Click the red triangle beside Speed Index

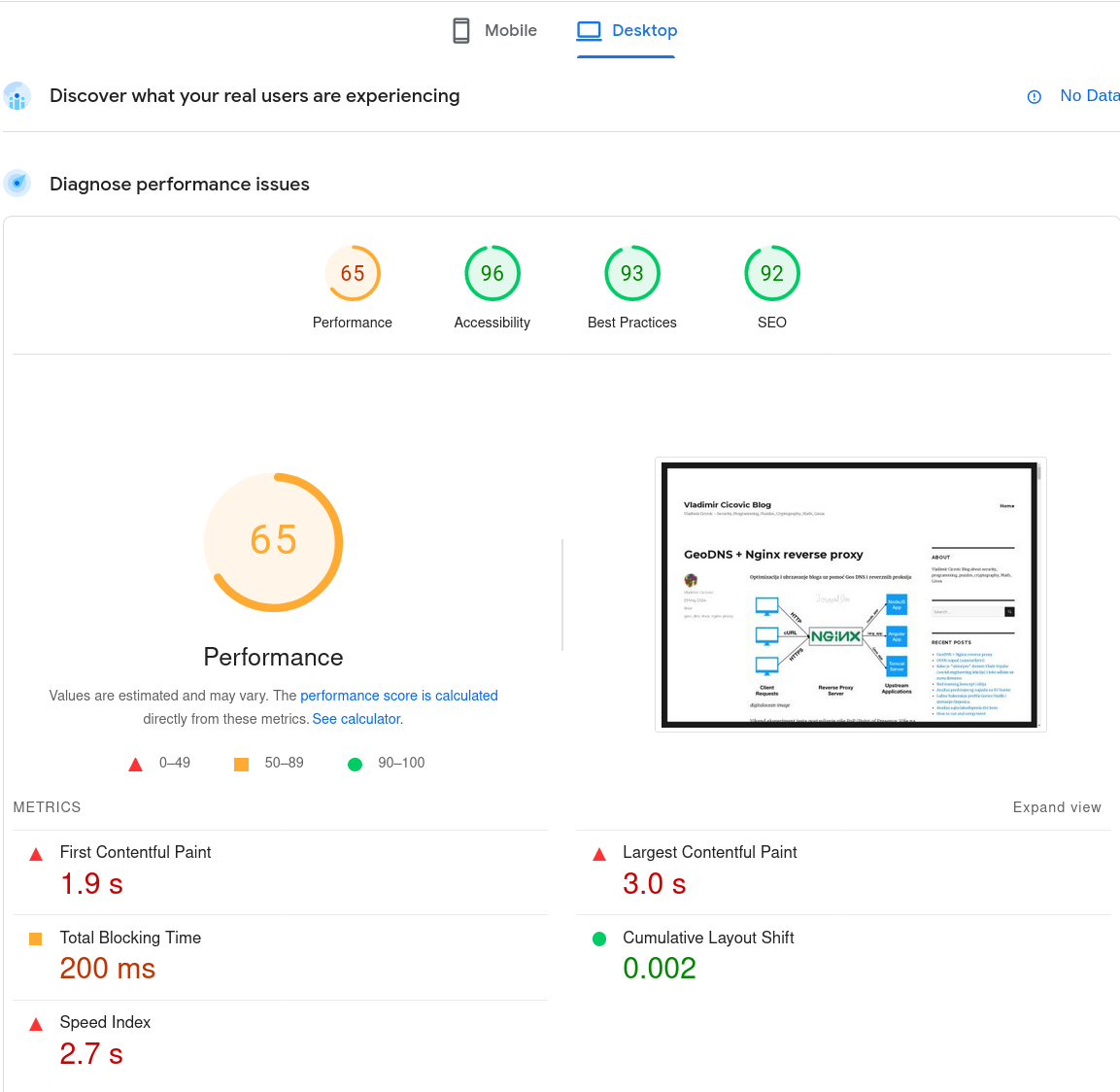[36, 1024]
